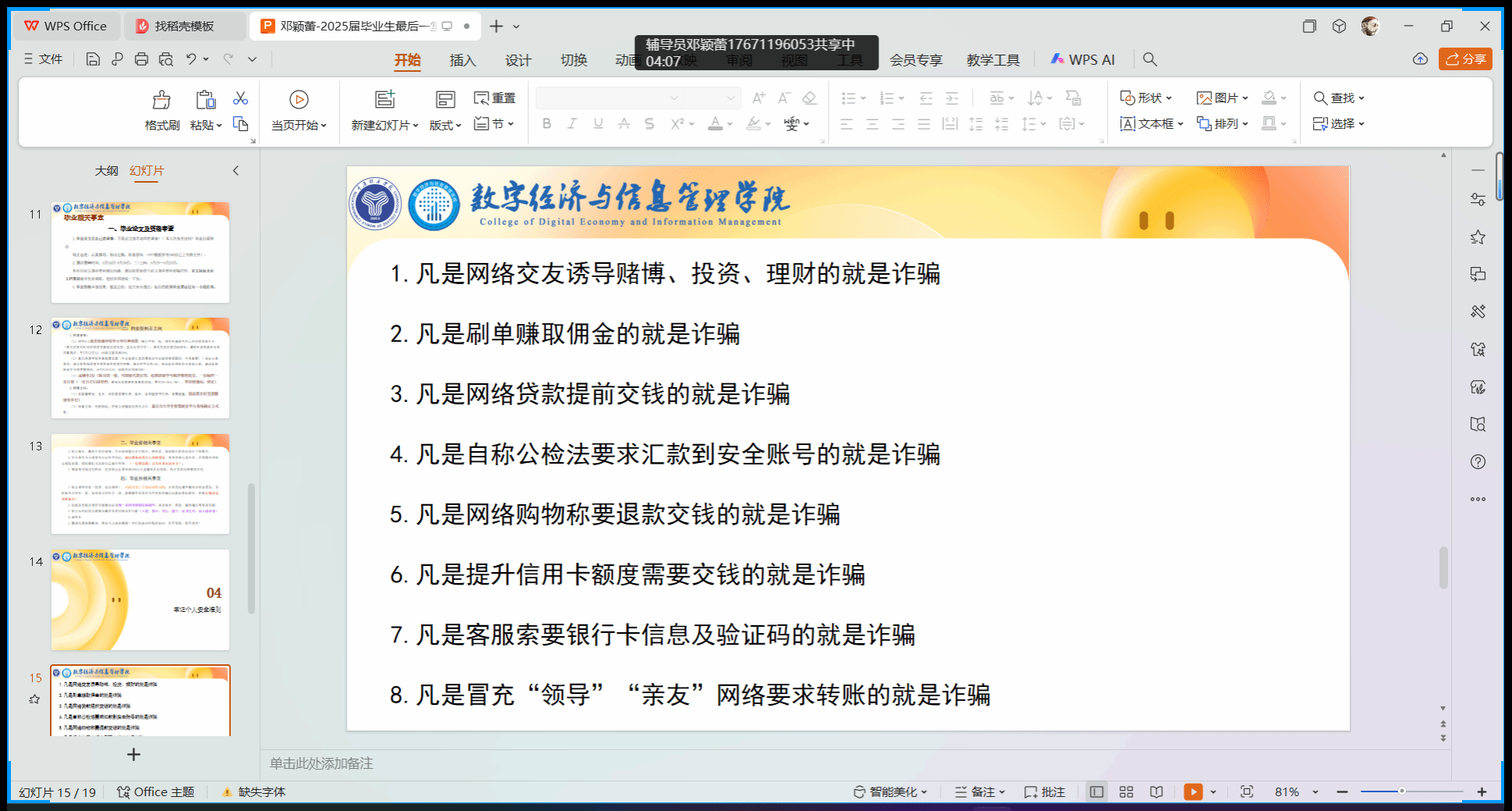Toggle the 备注 notes pane in status bar

(x=980, y=791)
